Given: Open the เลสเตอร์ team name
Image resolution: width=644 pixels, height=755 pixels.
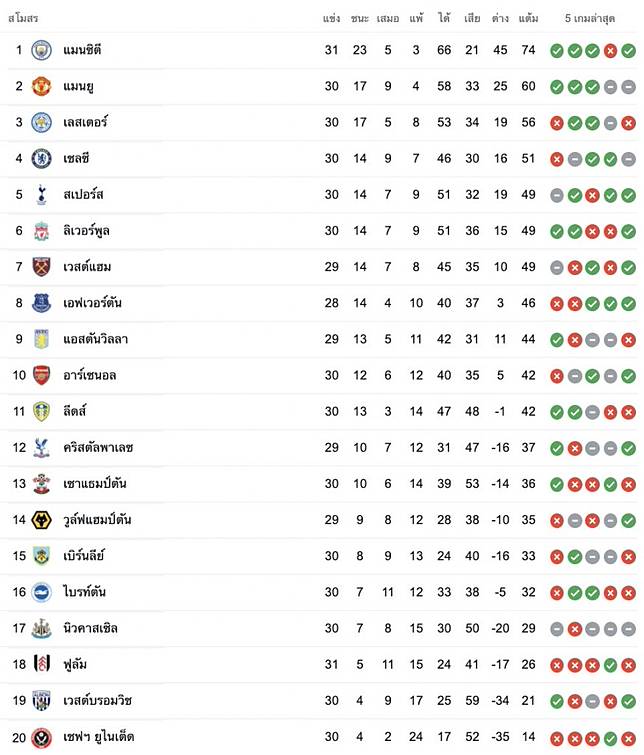Looking at the screenshot, I should [85, 122].
